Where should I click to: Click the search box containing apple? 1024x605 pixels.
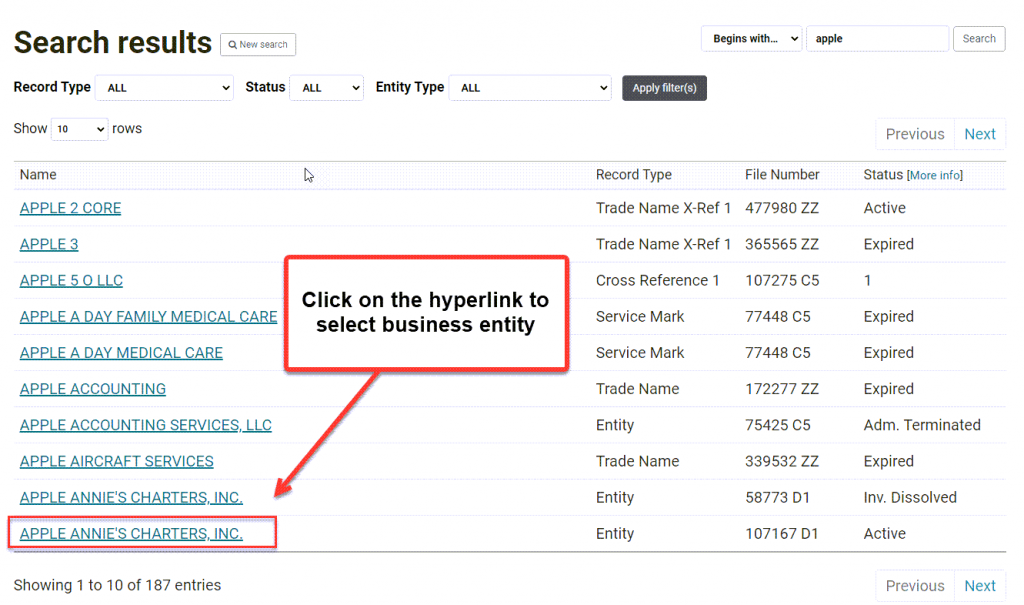[x=877, y=39]
